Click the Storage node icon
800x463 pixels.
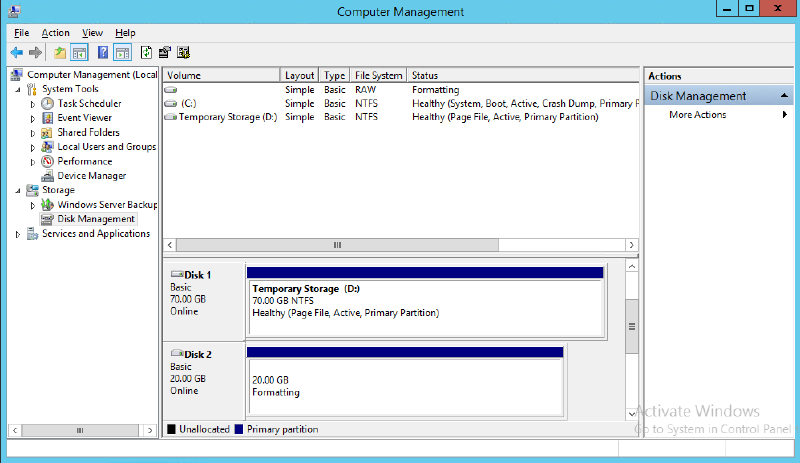coord(32,190)
